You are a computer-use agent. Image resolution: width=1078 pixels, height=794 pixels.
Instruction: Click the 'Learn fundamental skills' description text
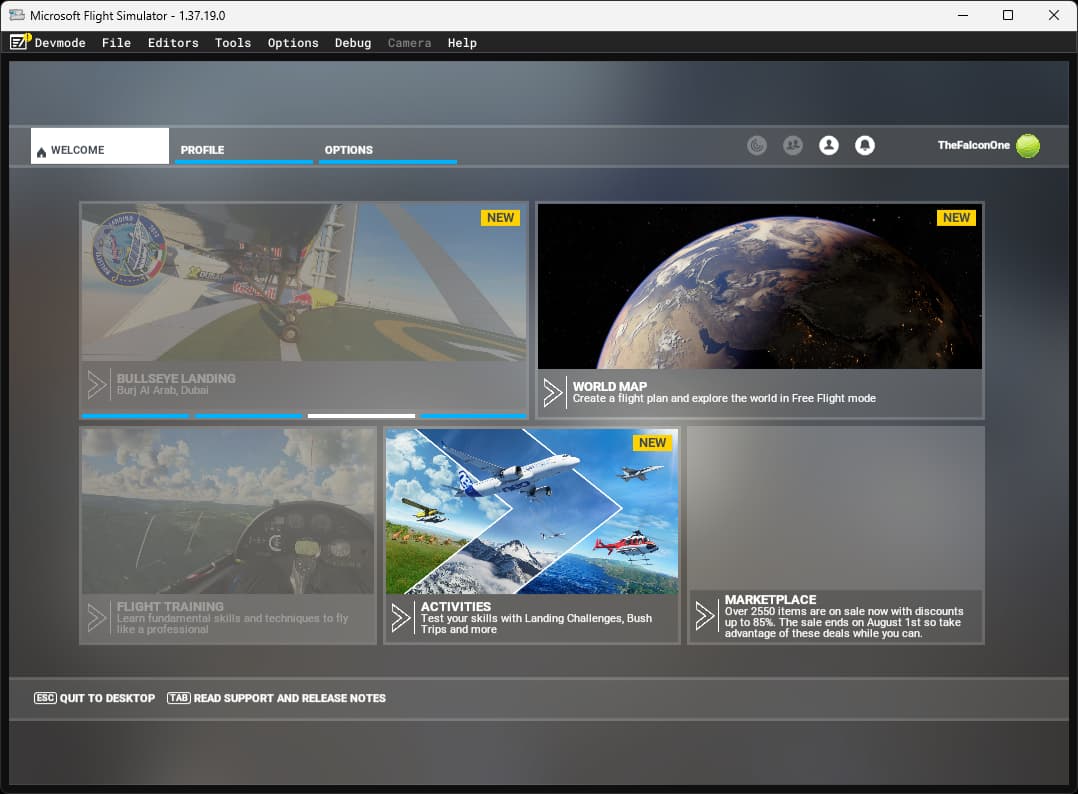(232, 624)
